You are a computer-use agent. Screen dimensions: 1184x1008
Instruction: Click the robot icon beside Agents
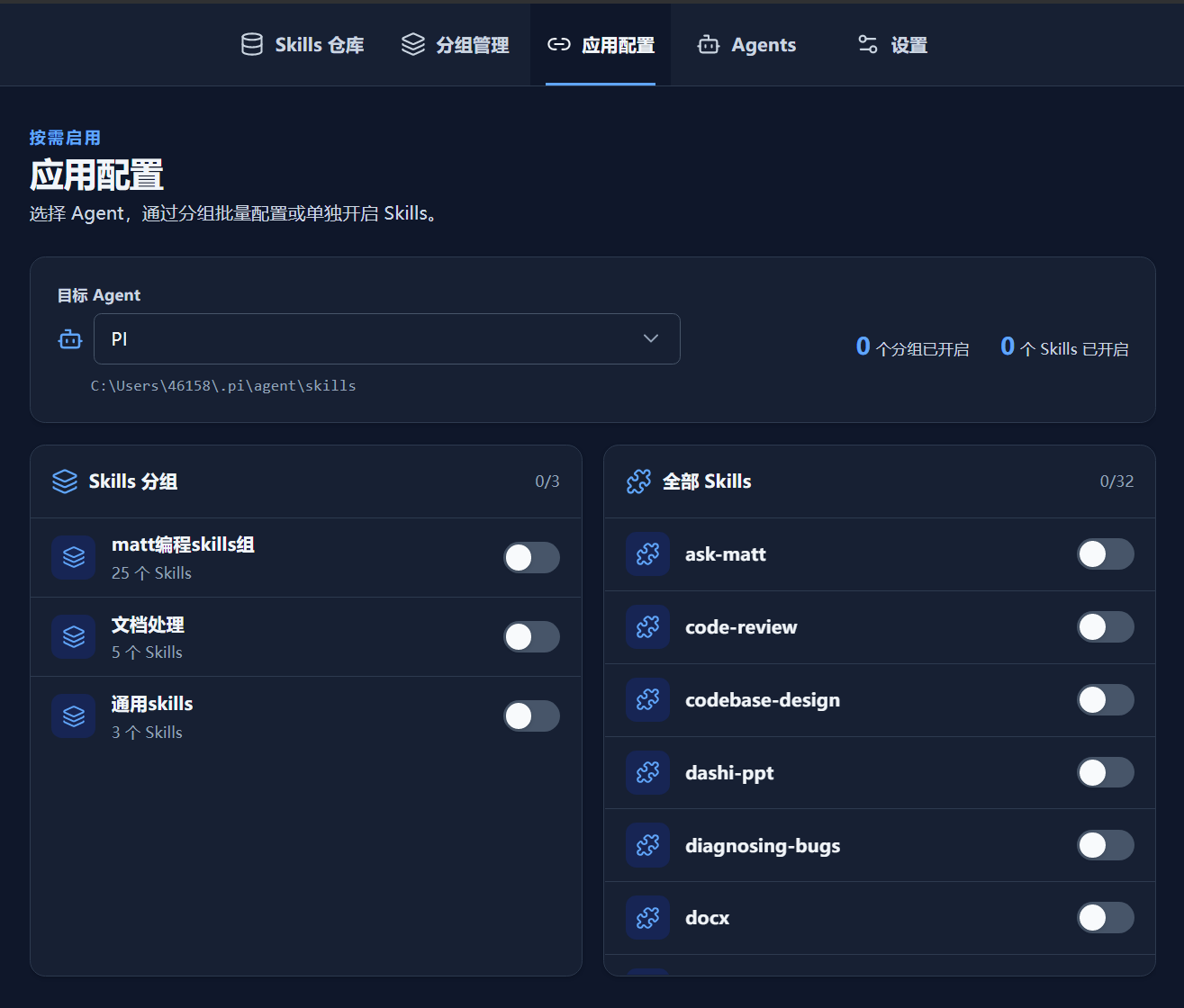point(709,44)
